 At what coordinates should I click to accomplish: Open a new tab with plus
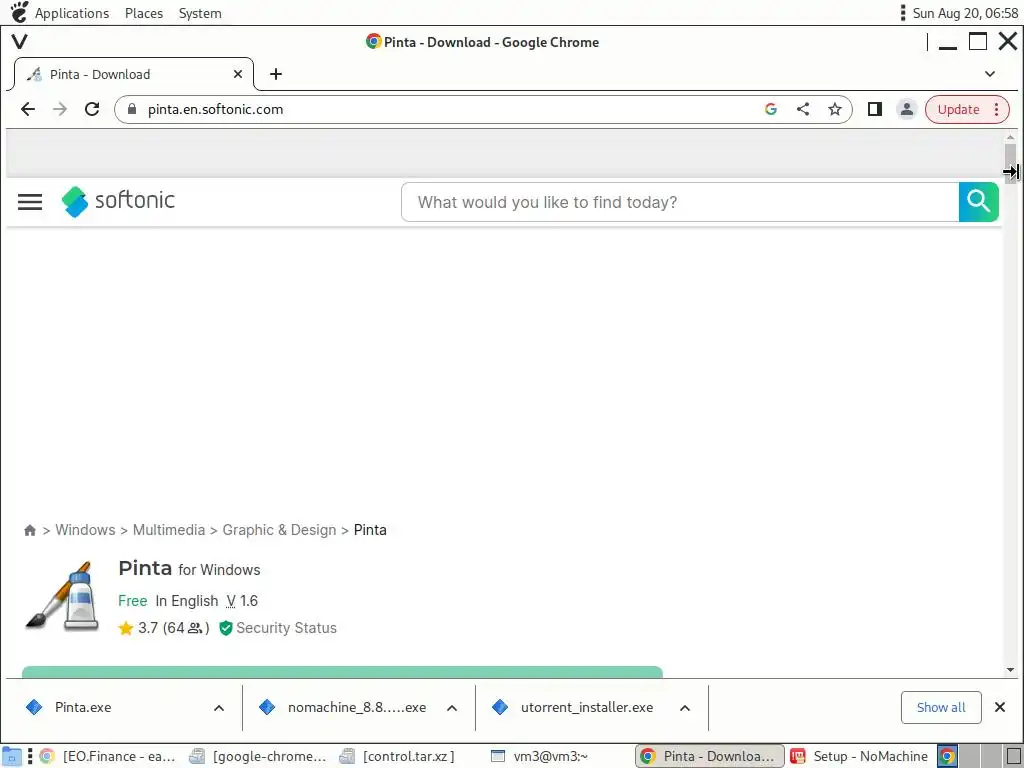(x=276, y=74)
